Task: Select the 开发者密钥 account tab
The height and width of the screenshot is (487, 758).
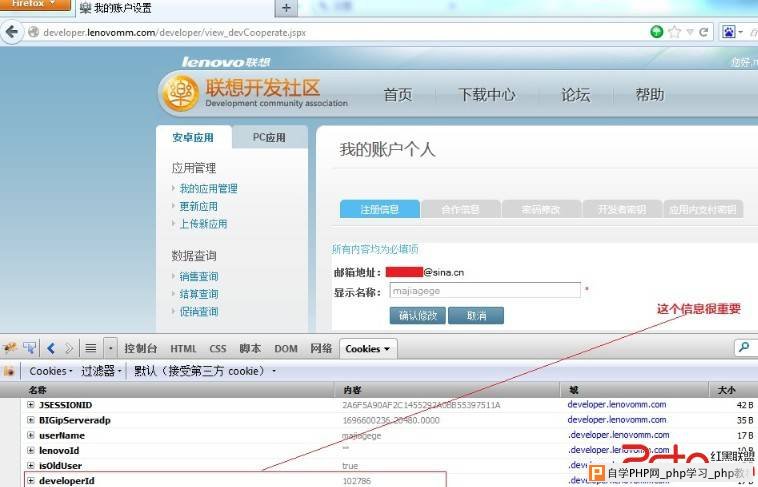Action: click(622, 209)
